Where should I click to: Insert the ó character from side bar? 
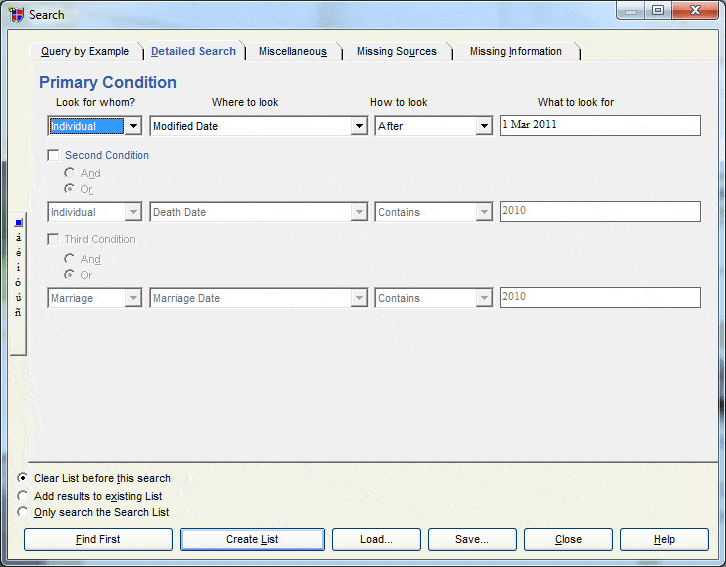coord(19,282)
